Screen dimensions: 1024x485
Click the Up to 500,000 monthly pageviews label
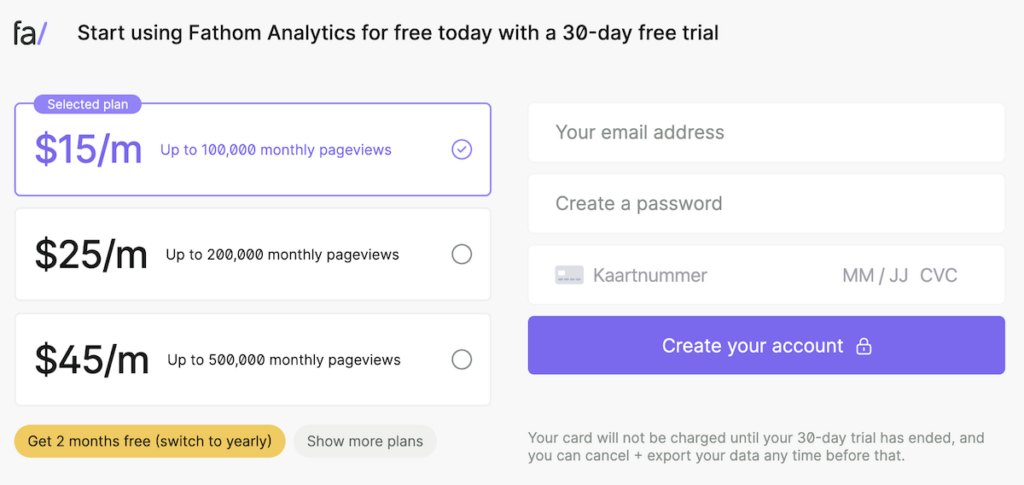pyautogui.click(x=283, y=360)
